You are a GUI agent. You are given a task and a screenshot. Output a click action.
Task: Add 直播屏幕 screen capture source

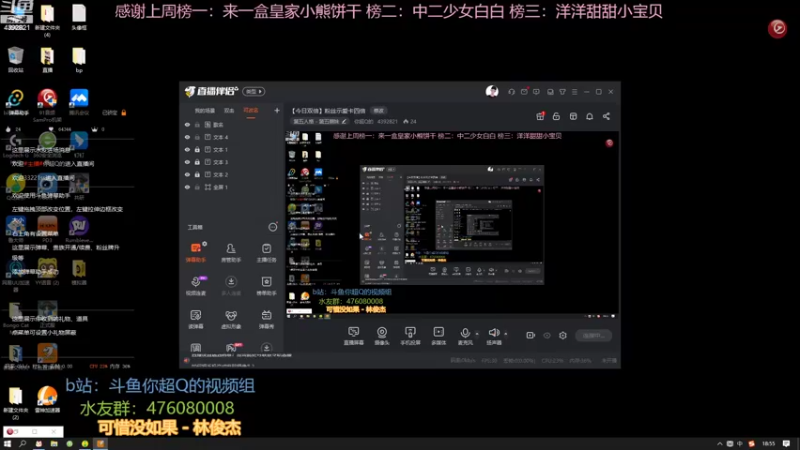click(353, 336)
